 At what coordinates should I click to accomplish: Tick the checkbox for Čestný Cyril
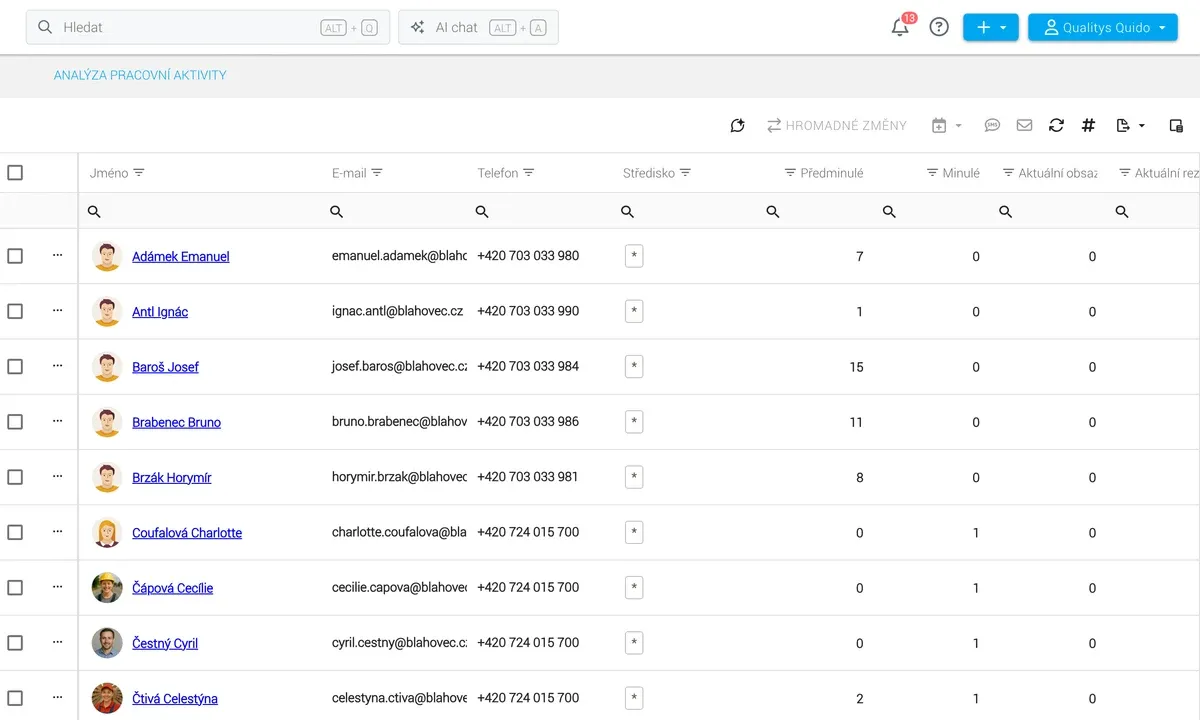point(15,643)
